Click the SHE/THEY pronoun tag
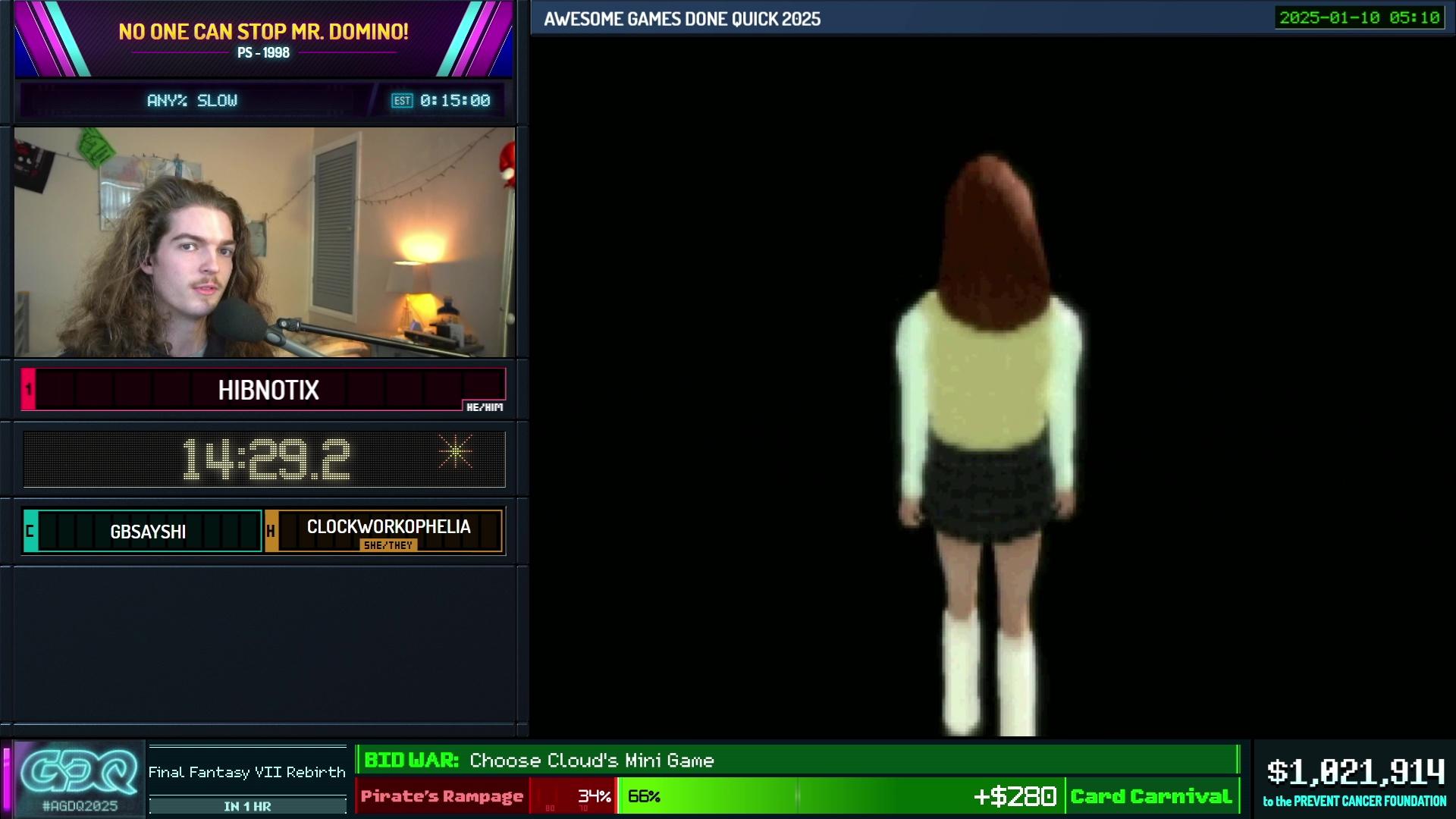The width and height of the screenshot is (1456, 819). (388, 545)
